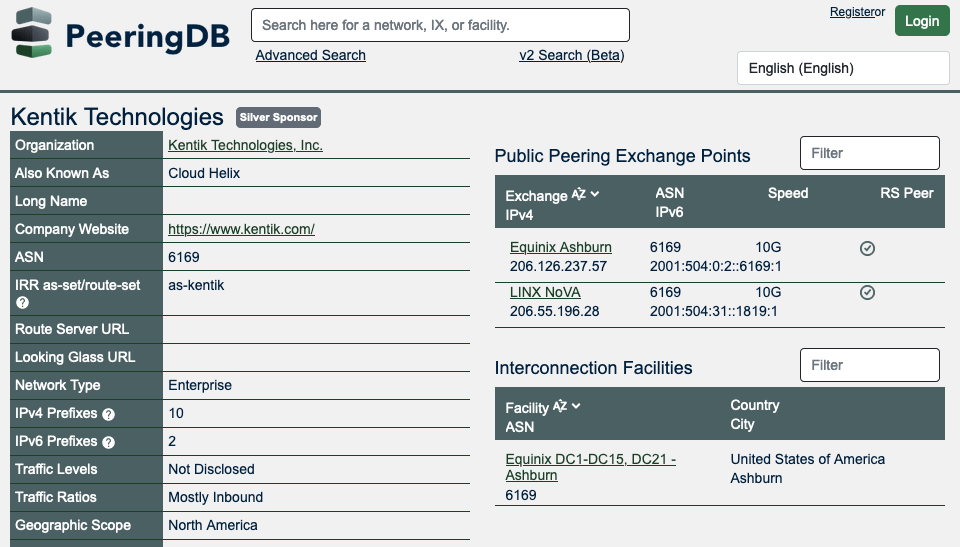Click the as-kentik IRR value
960x547 pixels.
(196, 285)
